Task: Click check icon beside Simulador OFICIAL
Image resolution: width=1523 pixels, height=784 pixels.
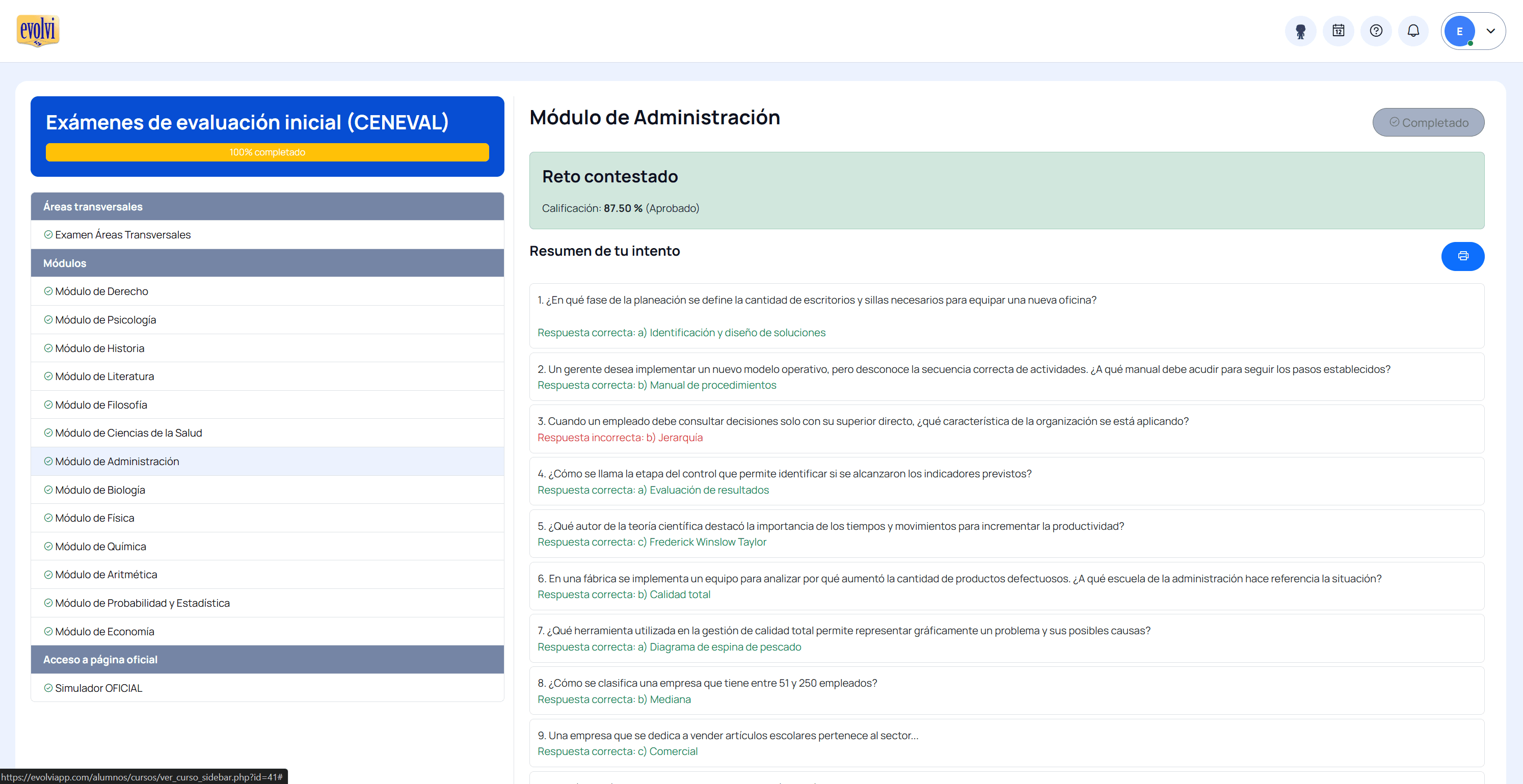Action: (48, 688)
